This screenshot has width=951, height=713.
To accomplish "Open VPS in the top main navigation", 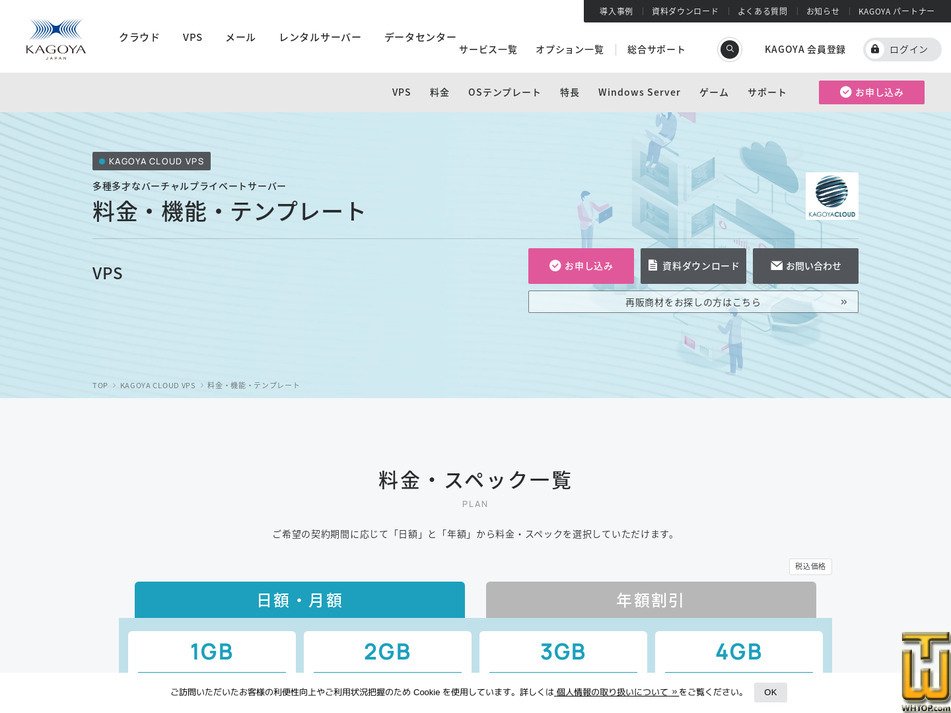I will [192, 37].
